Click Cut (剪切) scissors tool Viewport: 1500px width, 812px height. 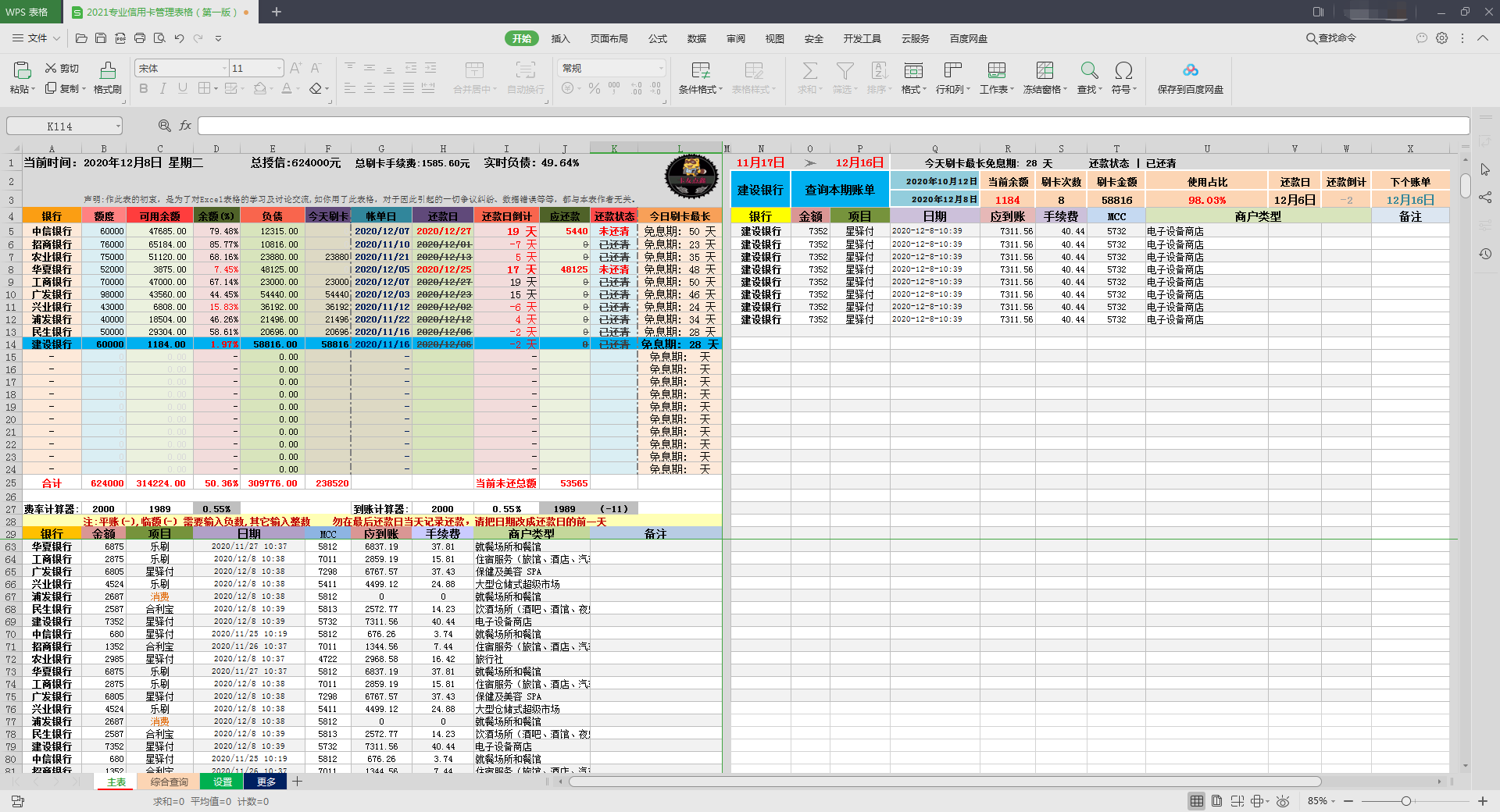pos(62,68)
